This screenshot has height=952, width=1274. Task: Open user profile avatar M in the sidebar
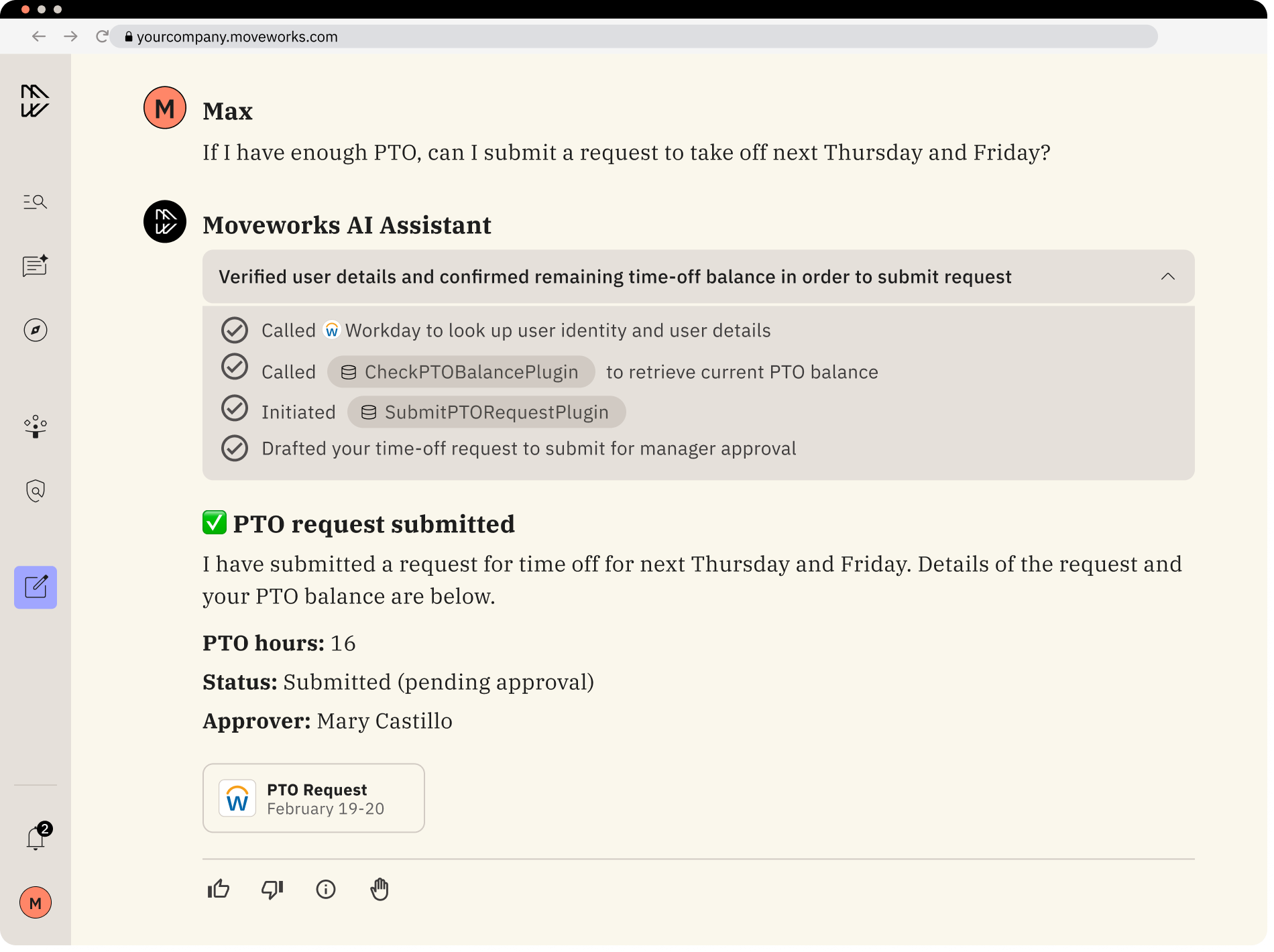click(x=36, y=902)
